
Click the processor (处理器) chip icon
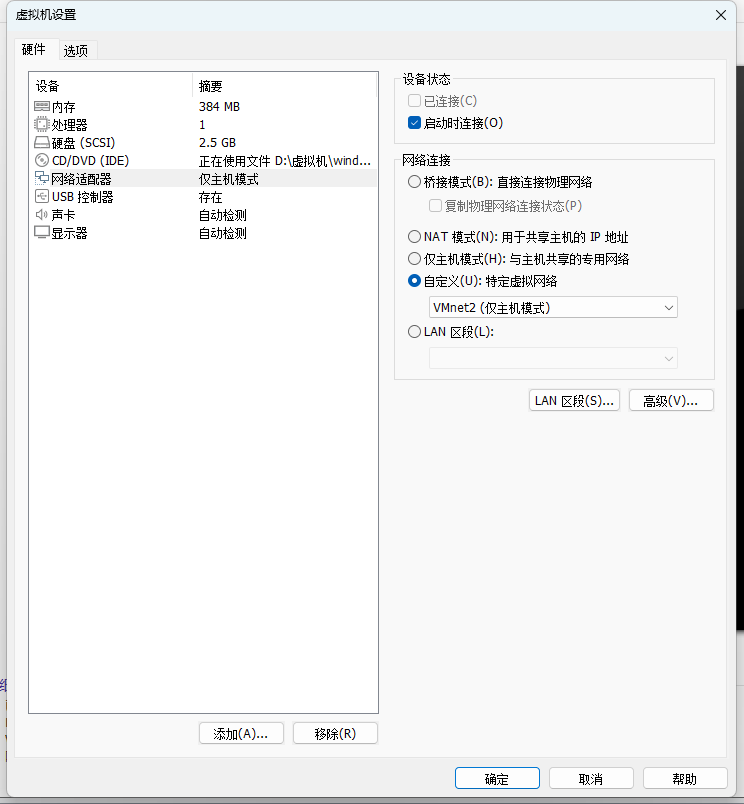42,125
